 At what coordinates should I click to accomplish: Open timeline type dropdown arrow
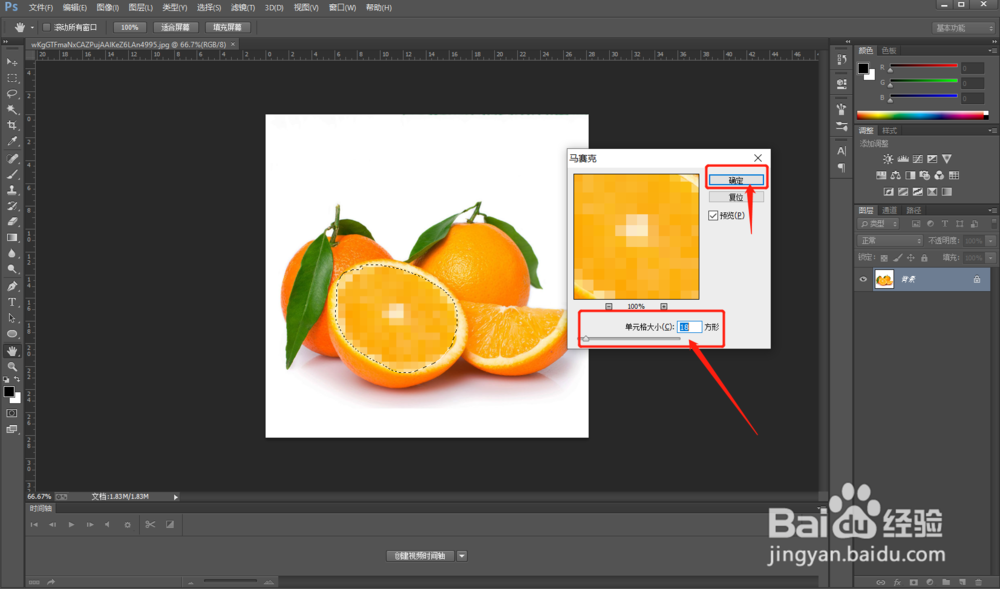point(462,556)
